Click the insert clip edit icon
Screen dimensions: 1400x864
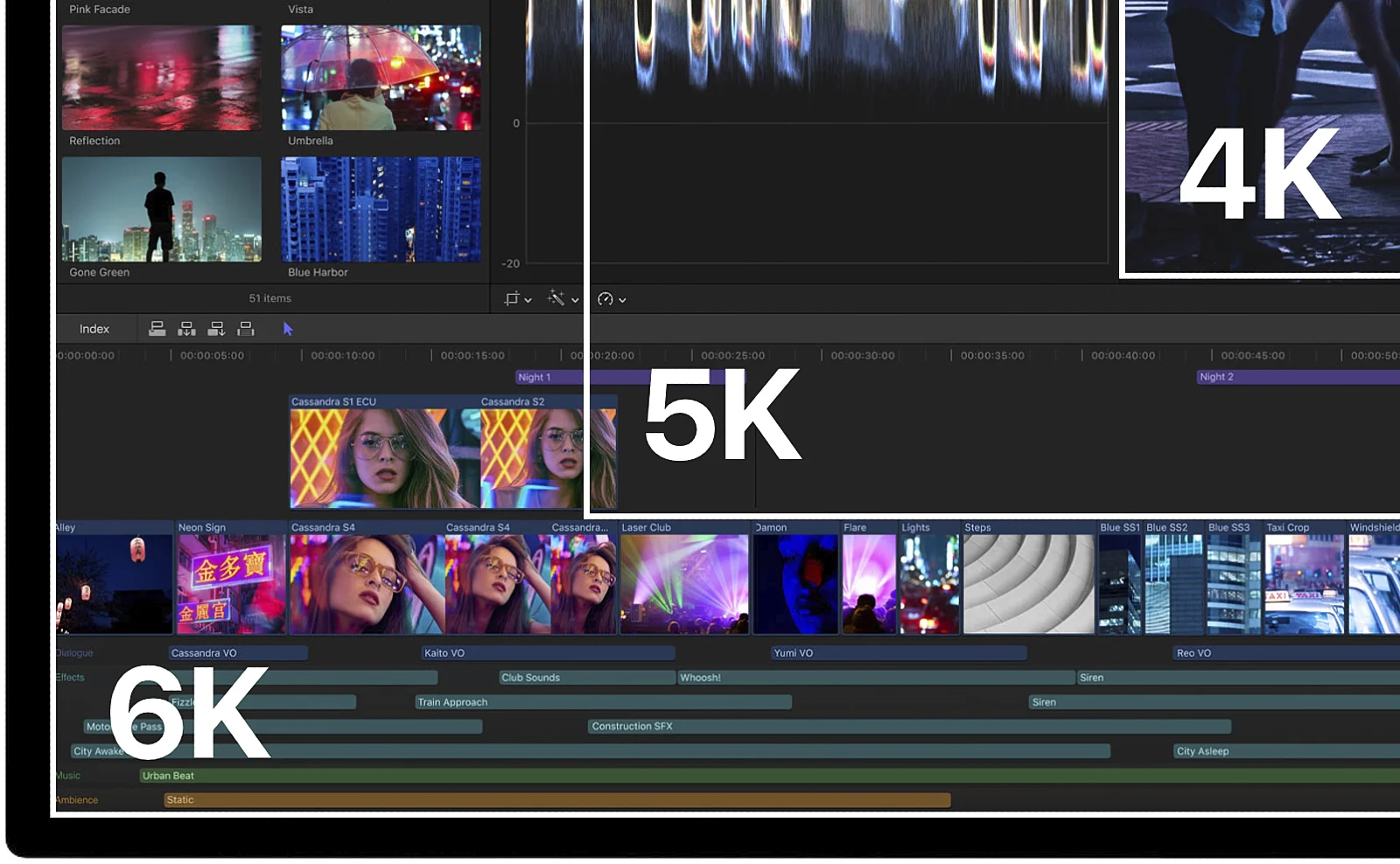pos(186,329)
